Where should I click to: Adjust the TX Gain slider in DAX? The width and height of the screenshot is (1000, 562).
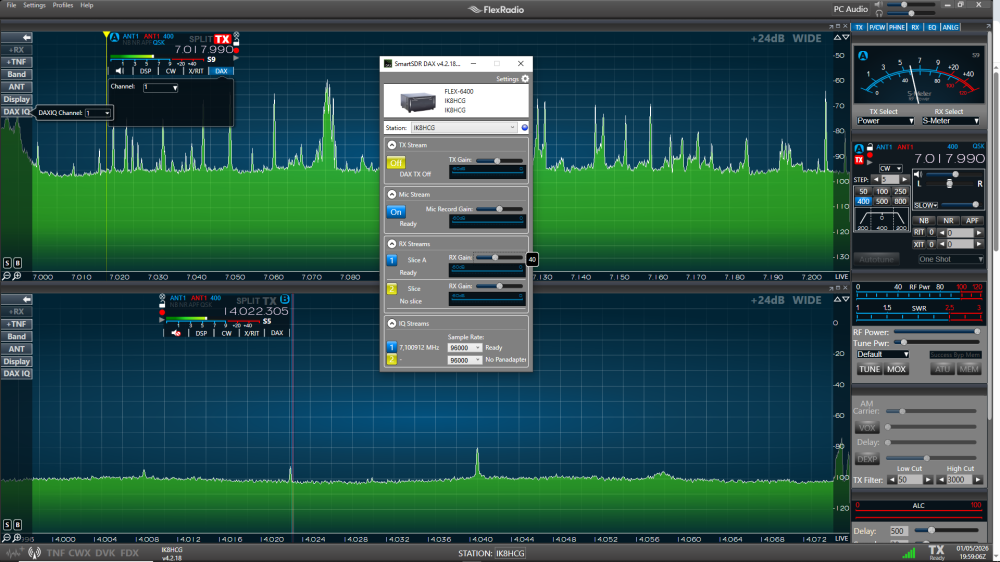(x=499, y=161)
